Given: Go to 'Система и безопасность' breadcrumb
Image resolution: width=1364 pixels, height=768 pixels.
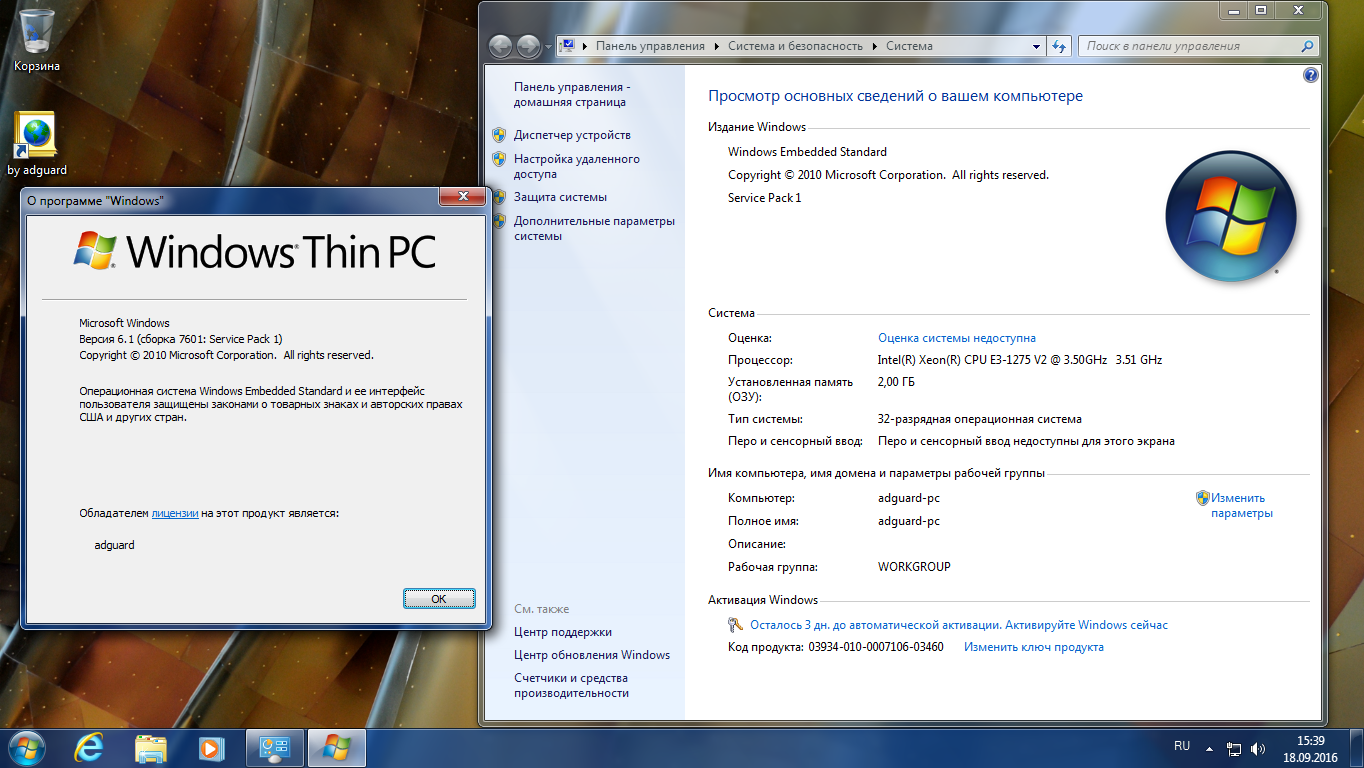Looking at the screenshot, I should pyautogui.click(x=795, y=46).
